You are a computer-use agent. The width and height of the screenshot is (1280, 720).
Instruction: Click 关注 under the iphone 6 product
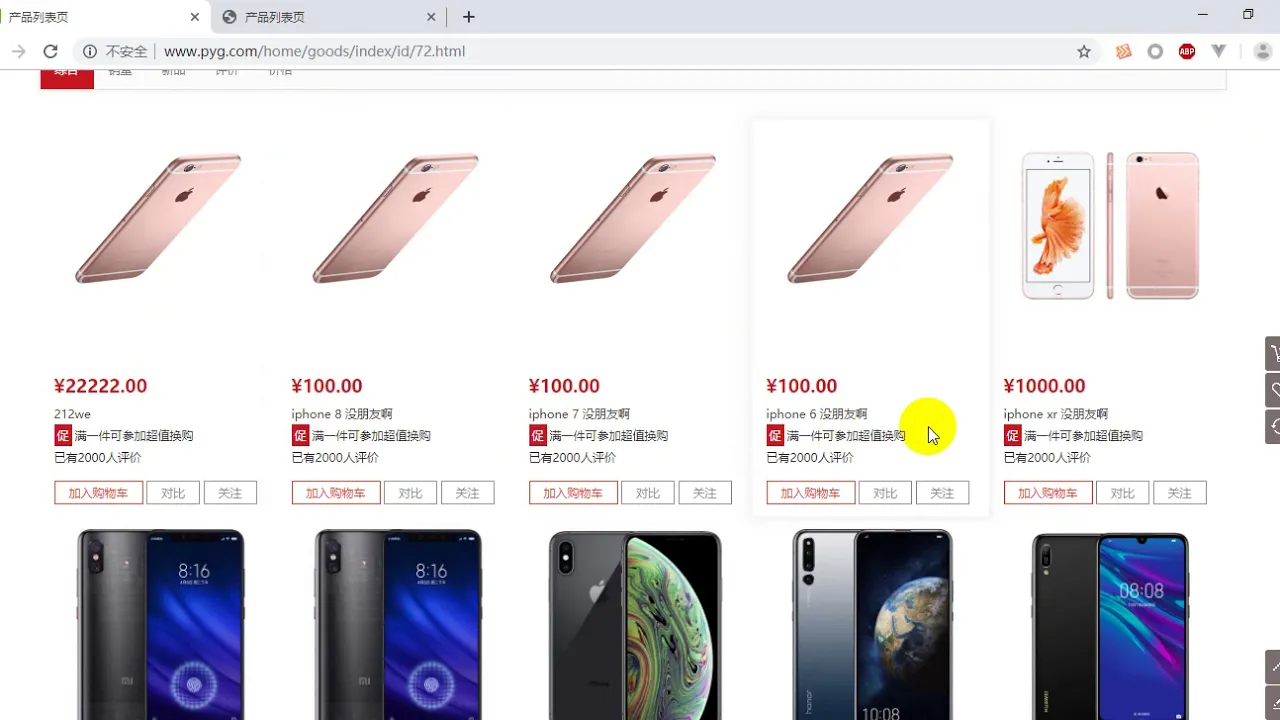coord(943,493)
